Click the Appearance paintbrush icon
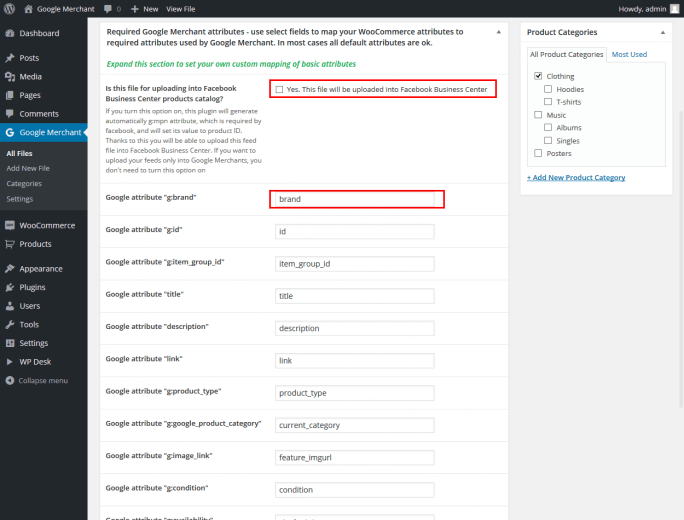The width and height of the screenshot is (684, 520). (x=10, y=269)
